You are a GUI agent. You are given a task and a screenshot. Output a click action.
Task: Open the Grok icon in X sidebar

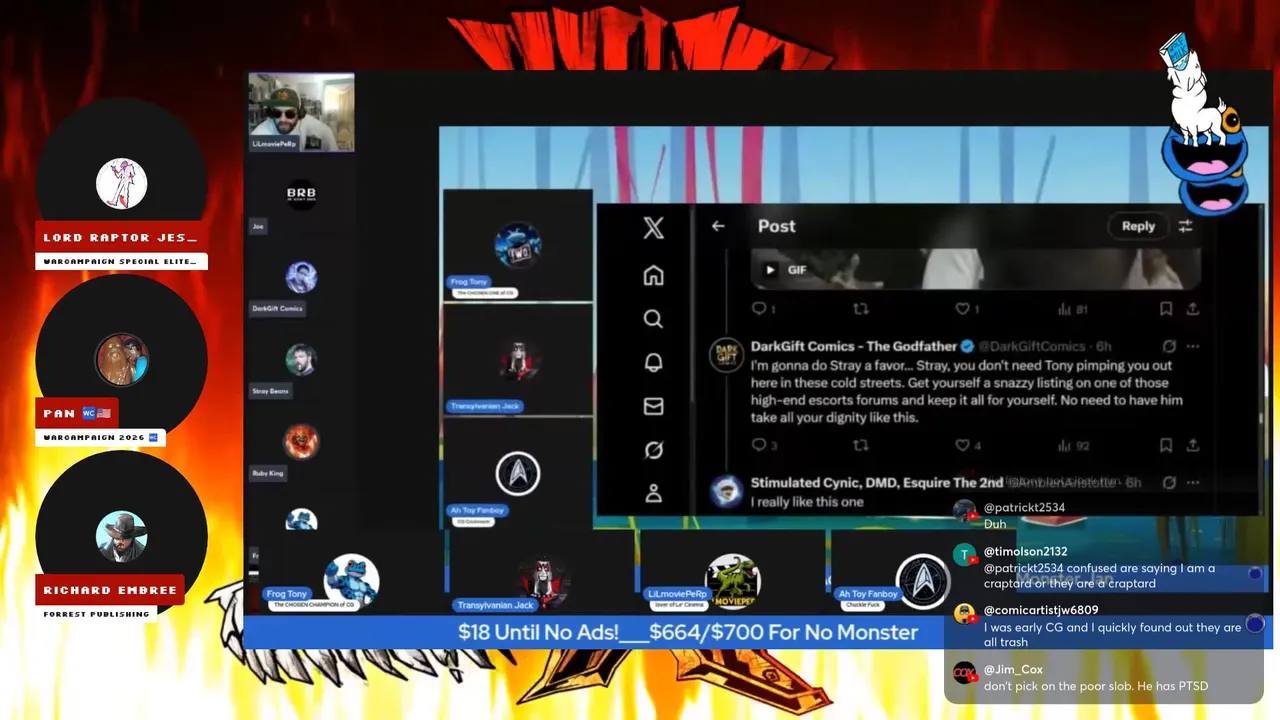tap(653, 450)
